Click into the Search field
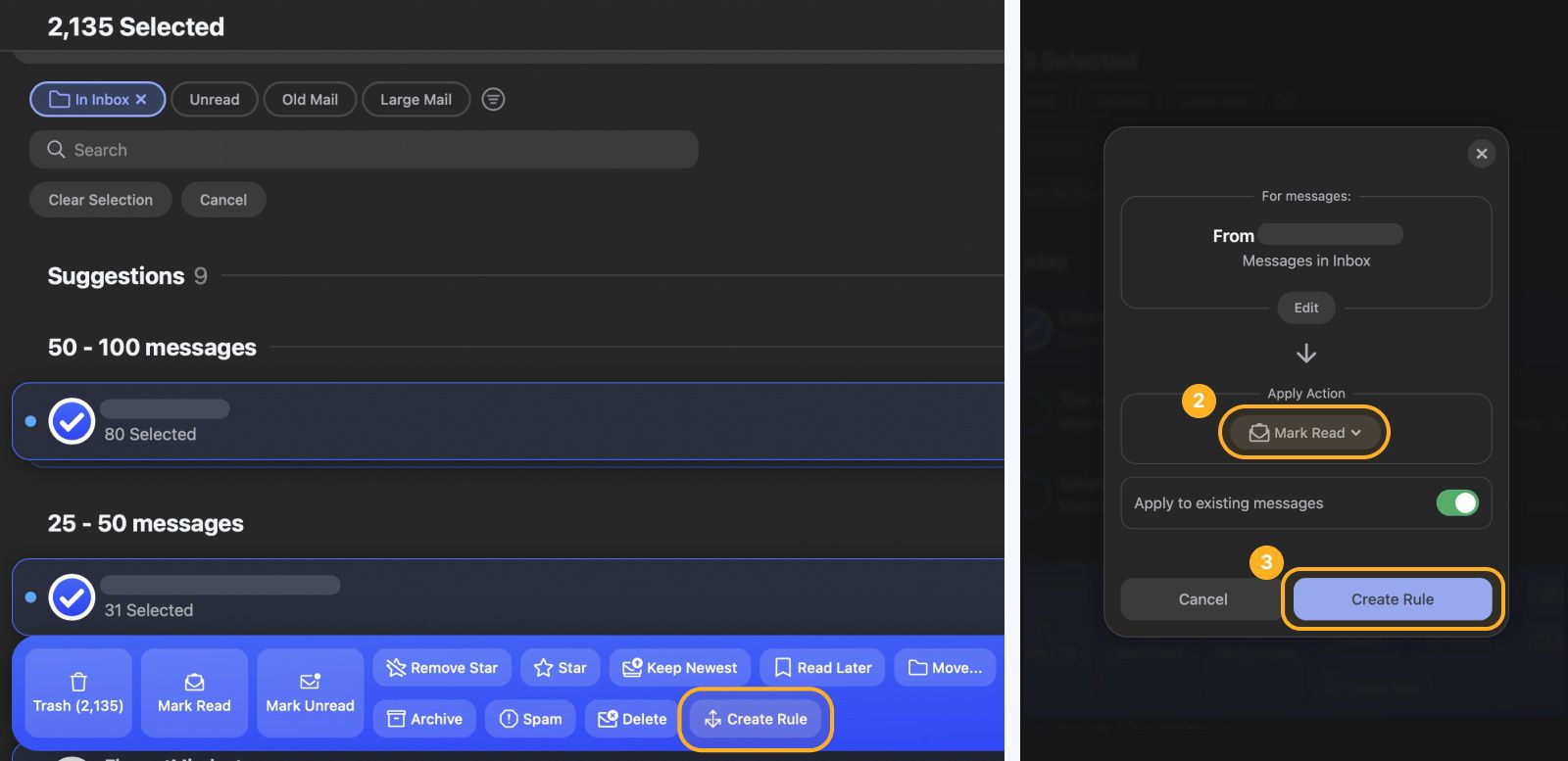 coord(372,150)
